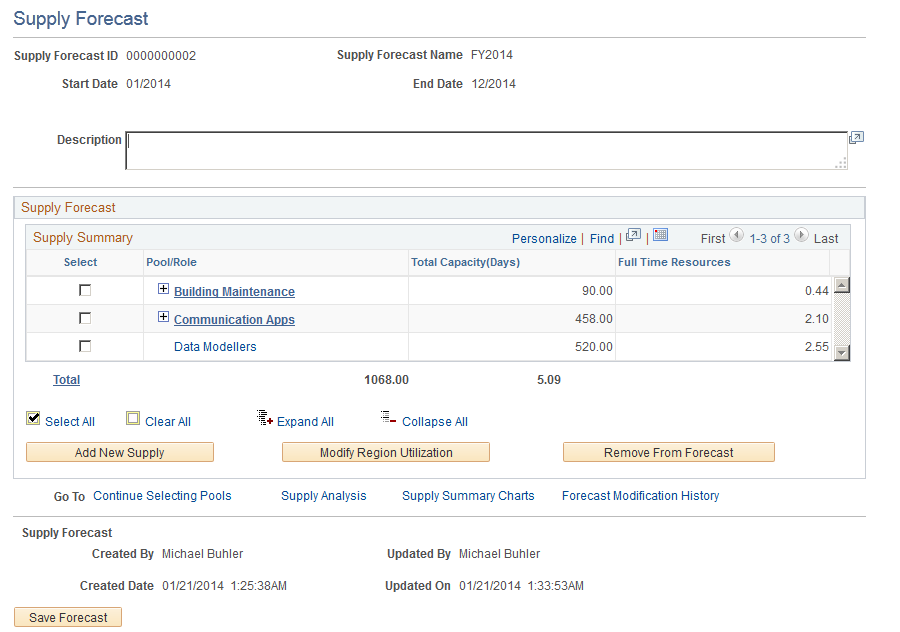Expand the Communication Apps pool
Image resolution: width=900 pixels, height=632 pixels.
(x=164, y=317)
